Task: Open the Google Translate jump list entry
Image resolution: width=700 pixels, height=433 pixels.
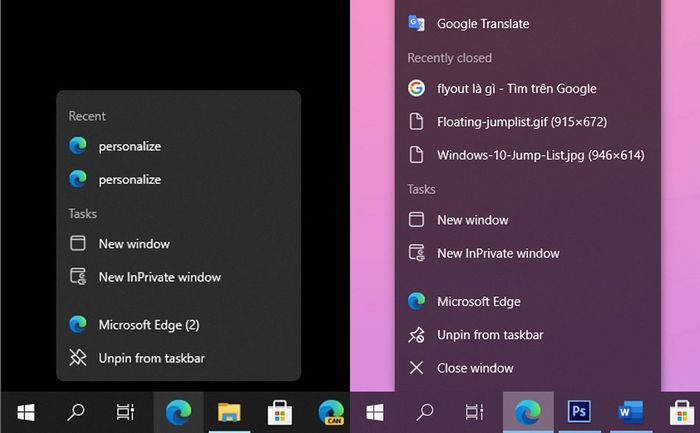Action: [x=482, y=23]
